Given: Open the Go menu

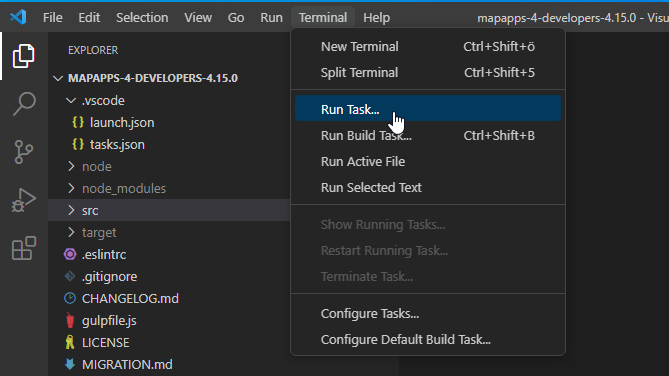Looking at the screenshot, I should [x=236, y=17].
